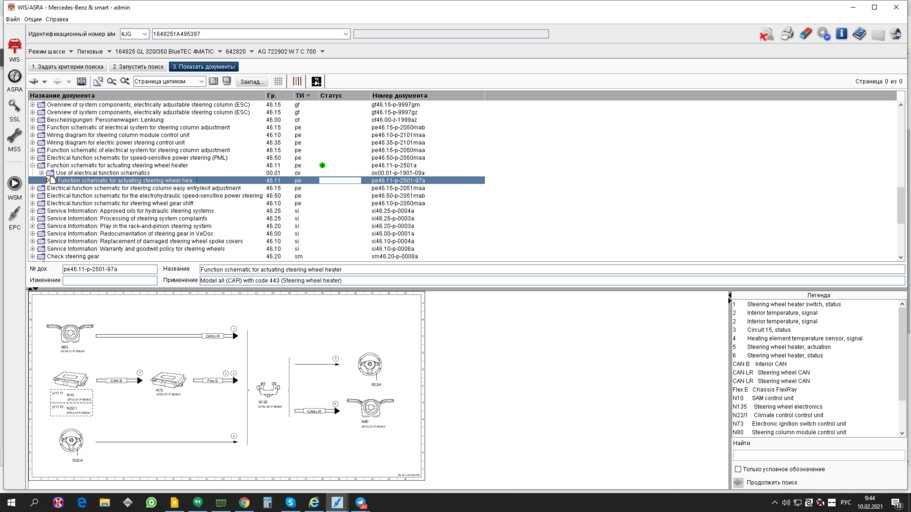Open the blue help book icon
Image resolution: width=911 pixels, height=512 pixels.
(x=859, y=34)
